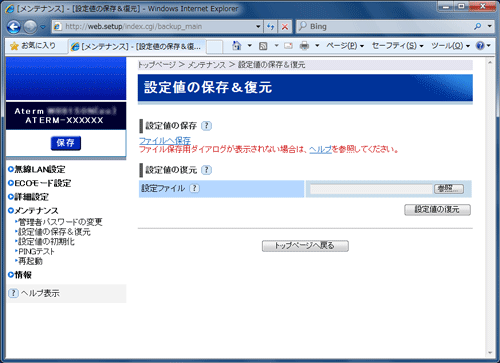Click the browser Help question icon

pos(480,46)
